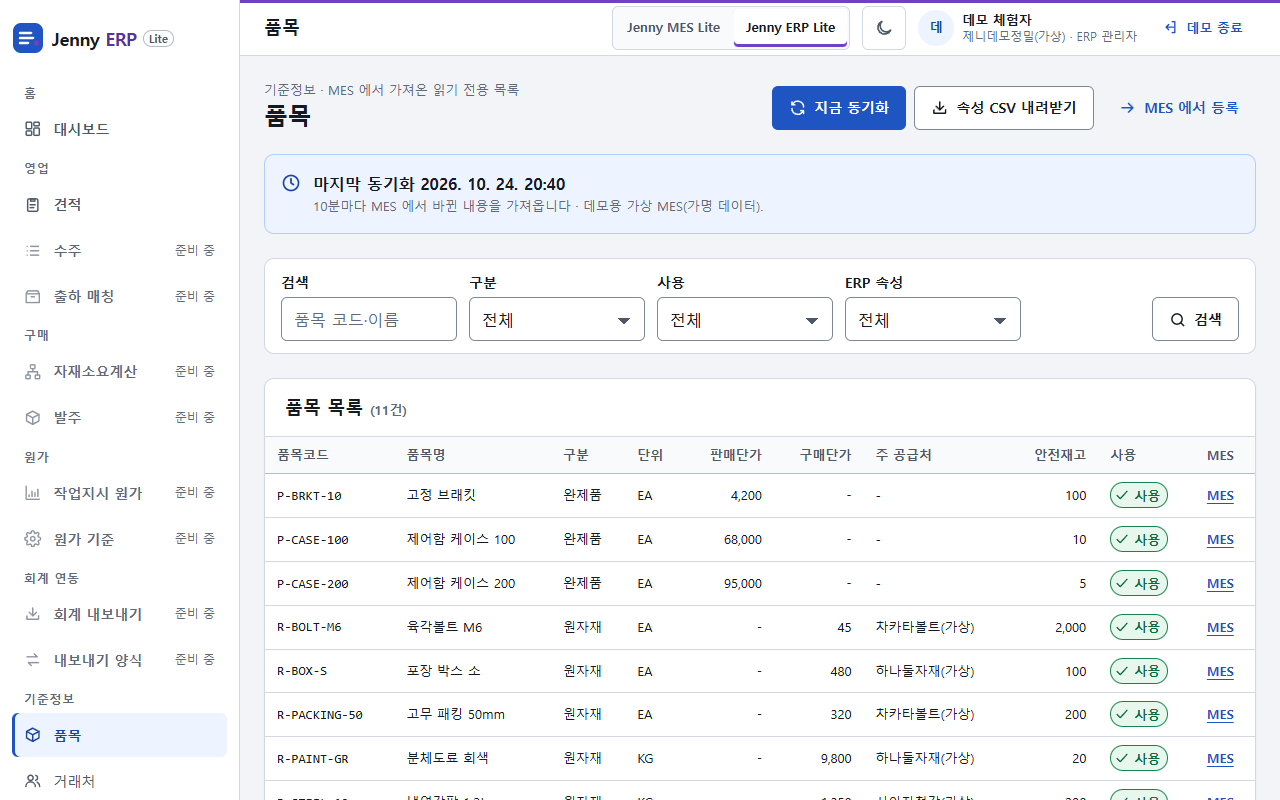This screenshot has width=1280, height=800.
Task: Download attributes with 속성 CSV 내려받기
Action: pyautogui.click(x=1004, y=108)
